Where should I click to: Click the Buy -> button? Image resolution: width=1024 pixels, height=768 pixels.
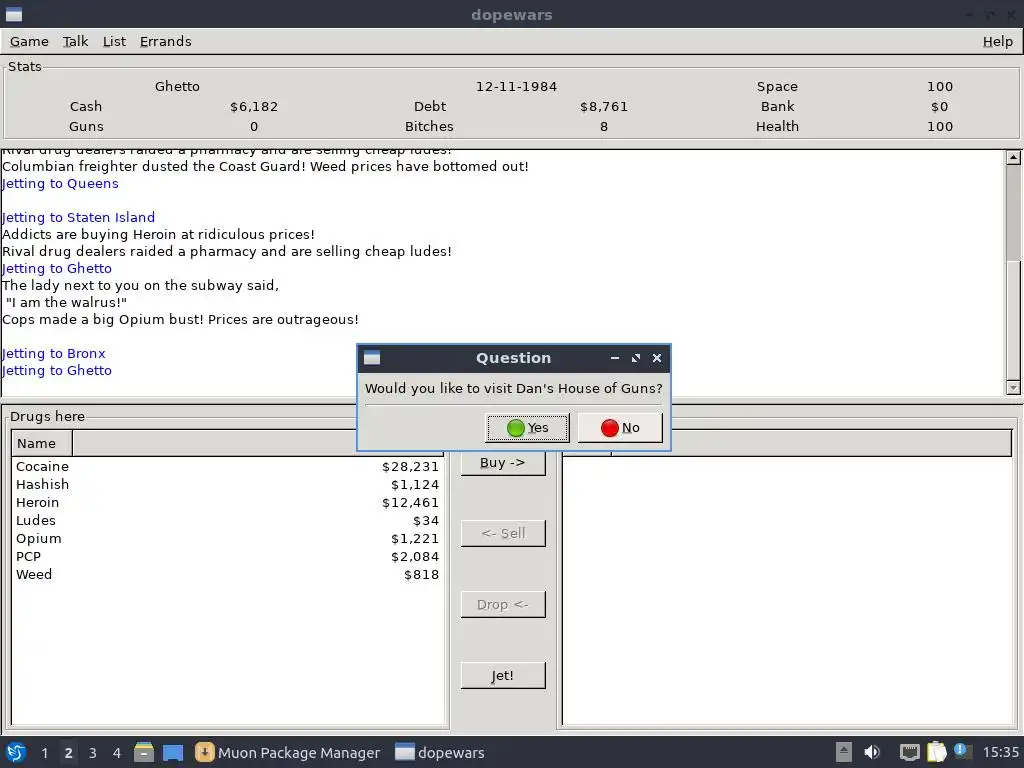tap(502, 462)
